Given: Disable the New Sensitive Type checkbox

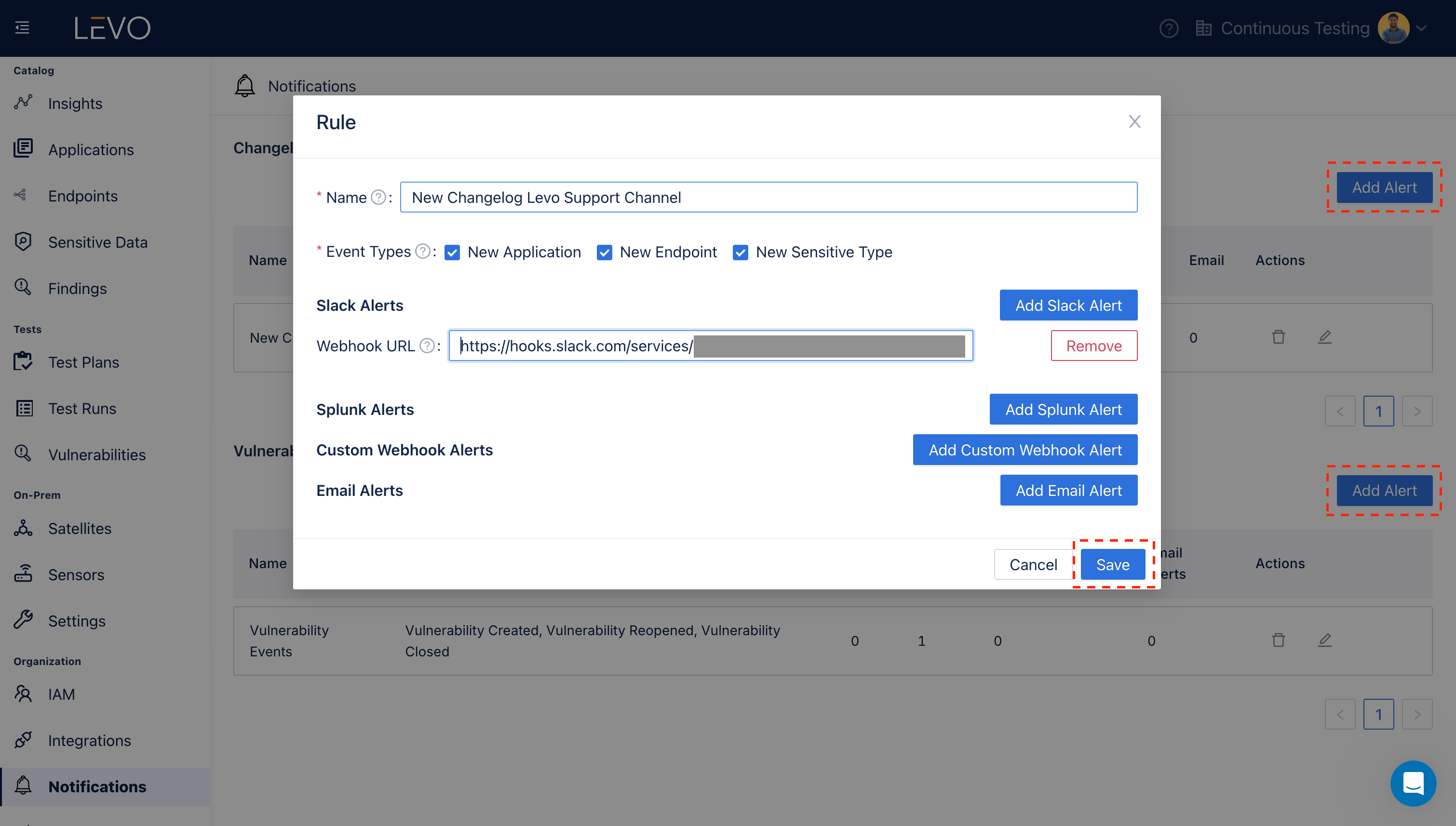Looking at the screenshot, I should point(740,253).
